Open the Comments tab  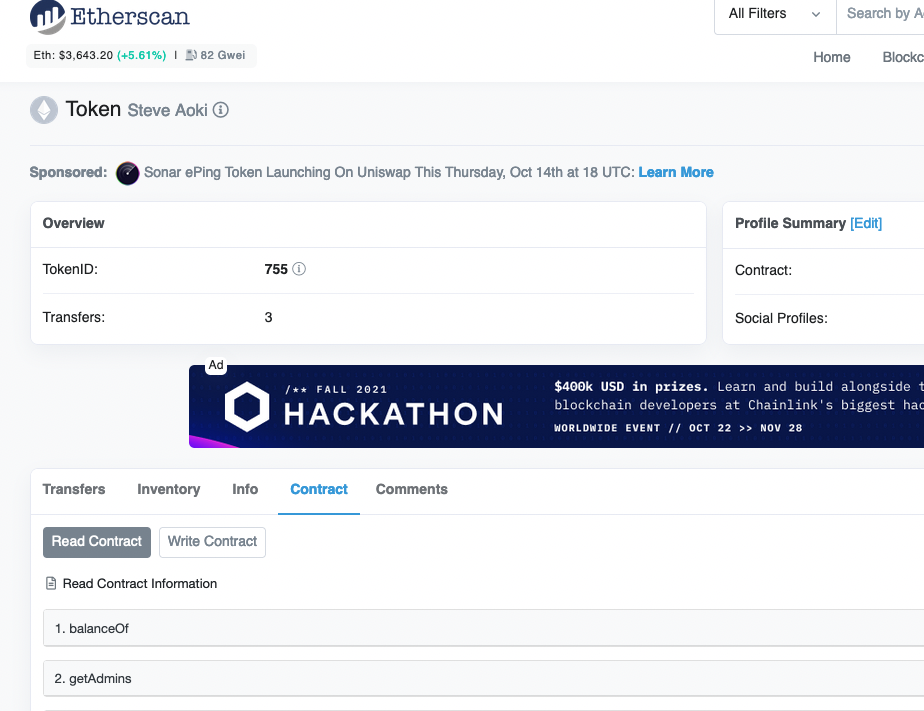411,489
